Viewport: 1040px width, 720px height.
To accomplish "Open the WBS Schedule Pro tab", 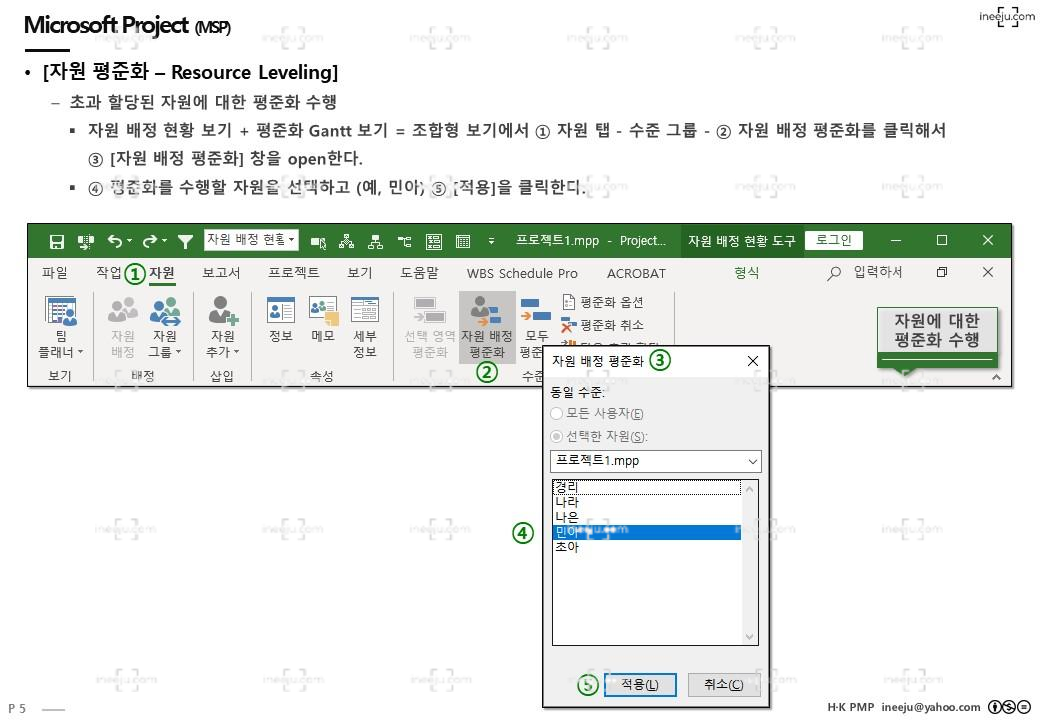I will pyautogui.click(x=522, y=274).
